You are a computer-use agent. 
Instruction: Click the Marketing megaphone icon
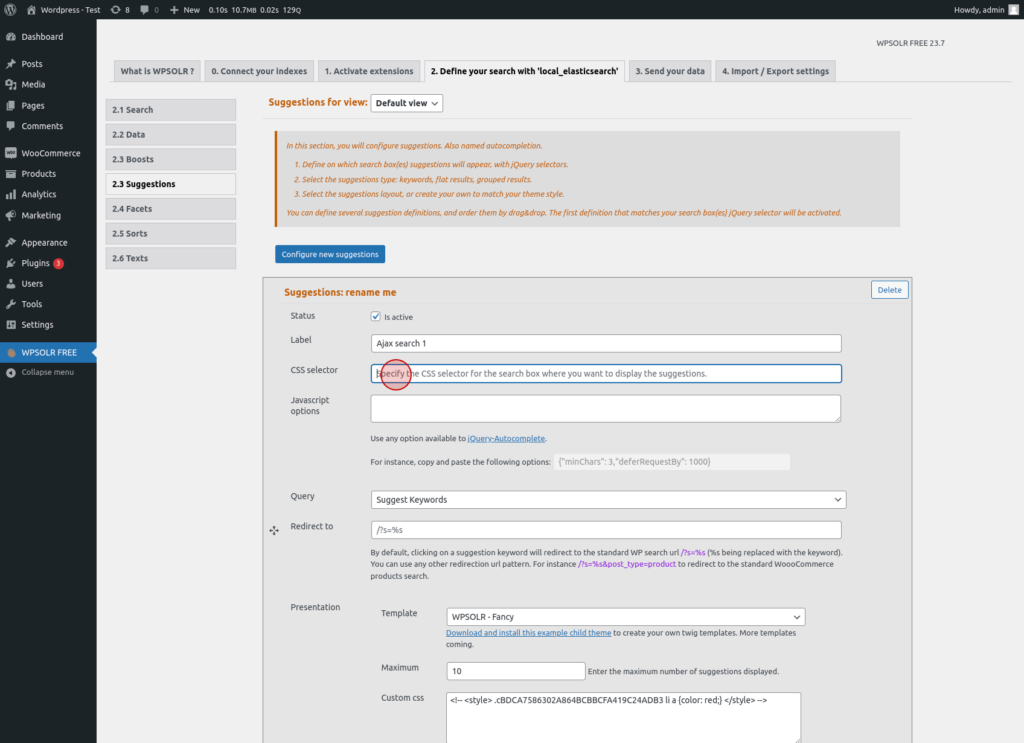click(10, 215)
